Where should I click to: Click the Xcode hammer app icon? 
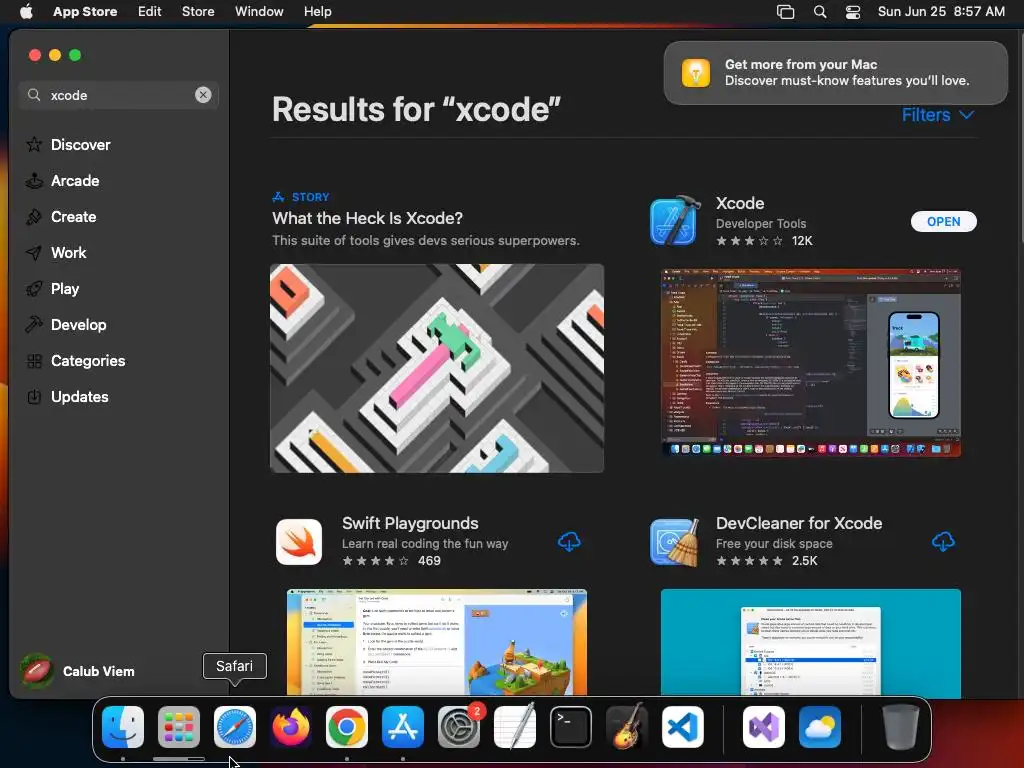click(675, 221)
